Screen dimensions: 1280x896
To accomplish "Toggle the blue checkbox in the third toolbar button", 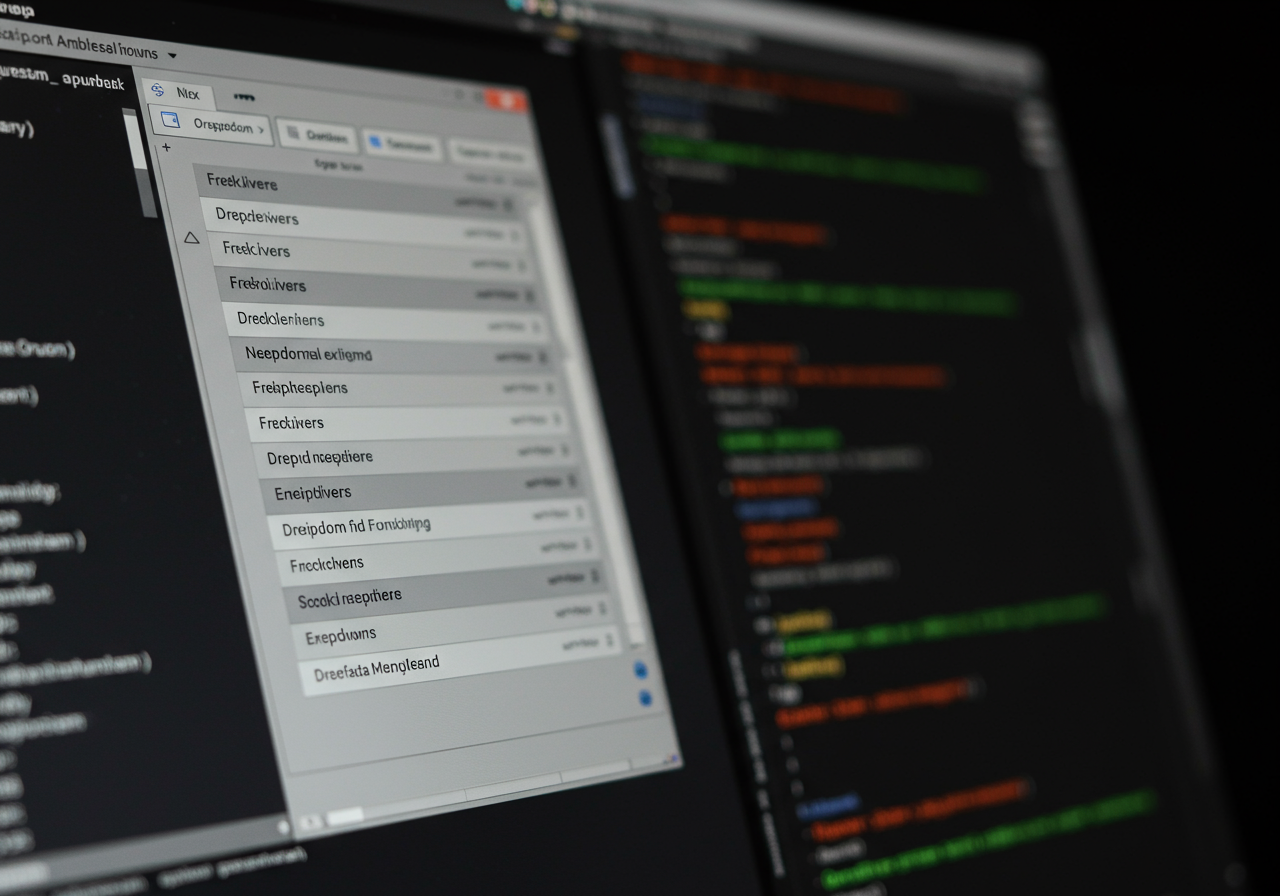I will pos(375,142).
